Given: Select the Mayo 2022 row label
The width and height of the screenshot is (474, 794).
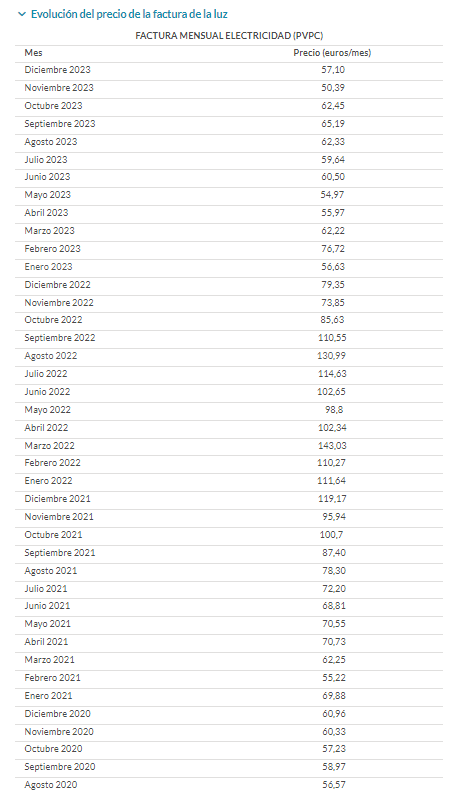Looking at the screenshot, I should 48,410.
